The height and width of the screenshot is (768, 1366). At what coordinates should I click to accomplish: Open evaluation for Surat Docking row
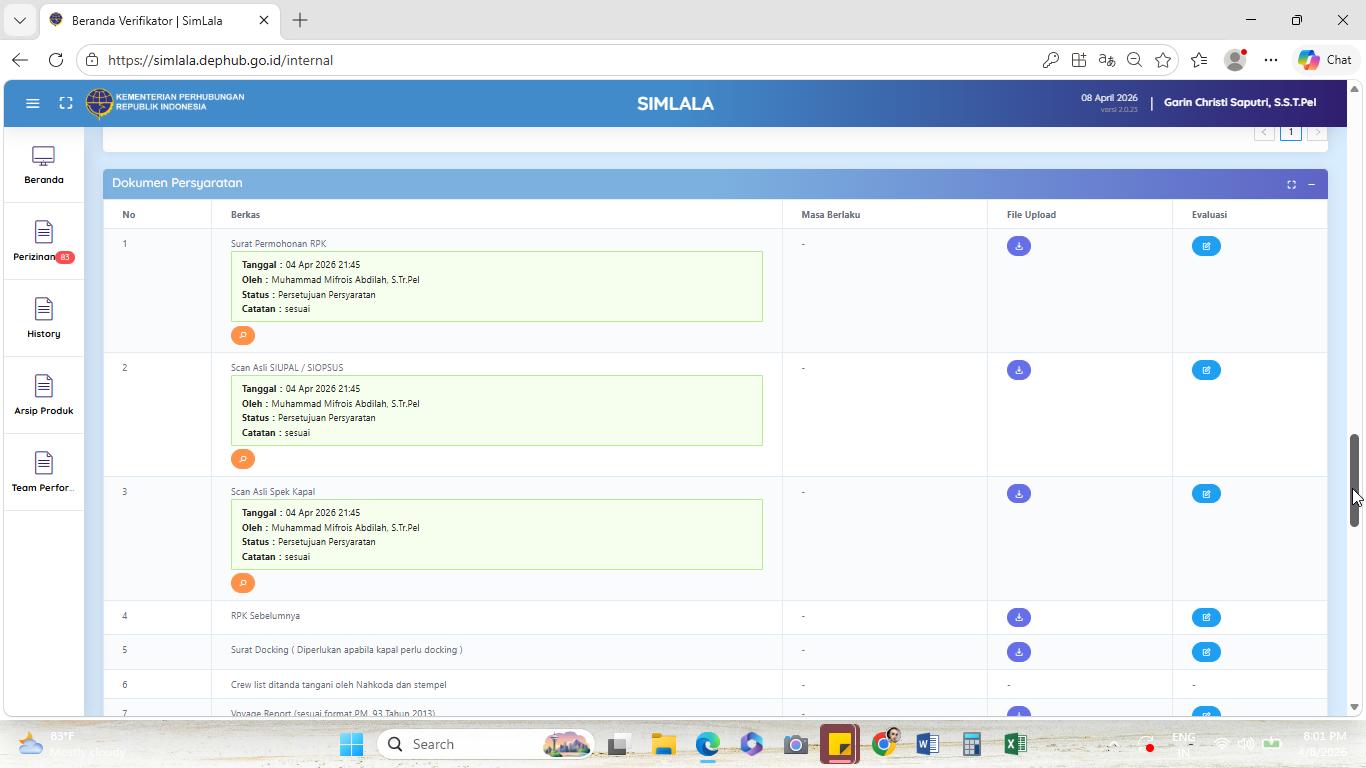point(1206,652)
